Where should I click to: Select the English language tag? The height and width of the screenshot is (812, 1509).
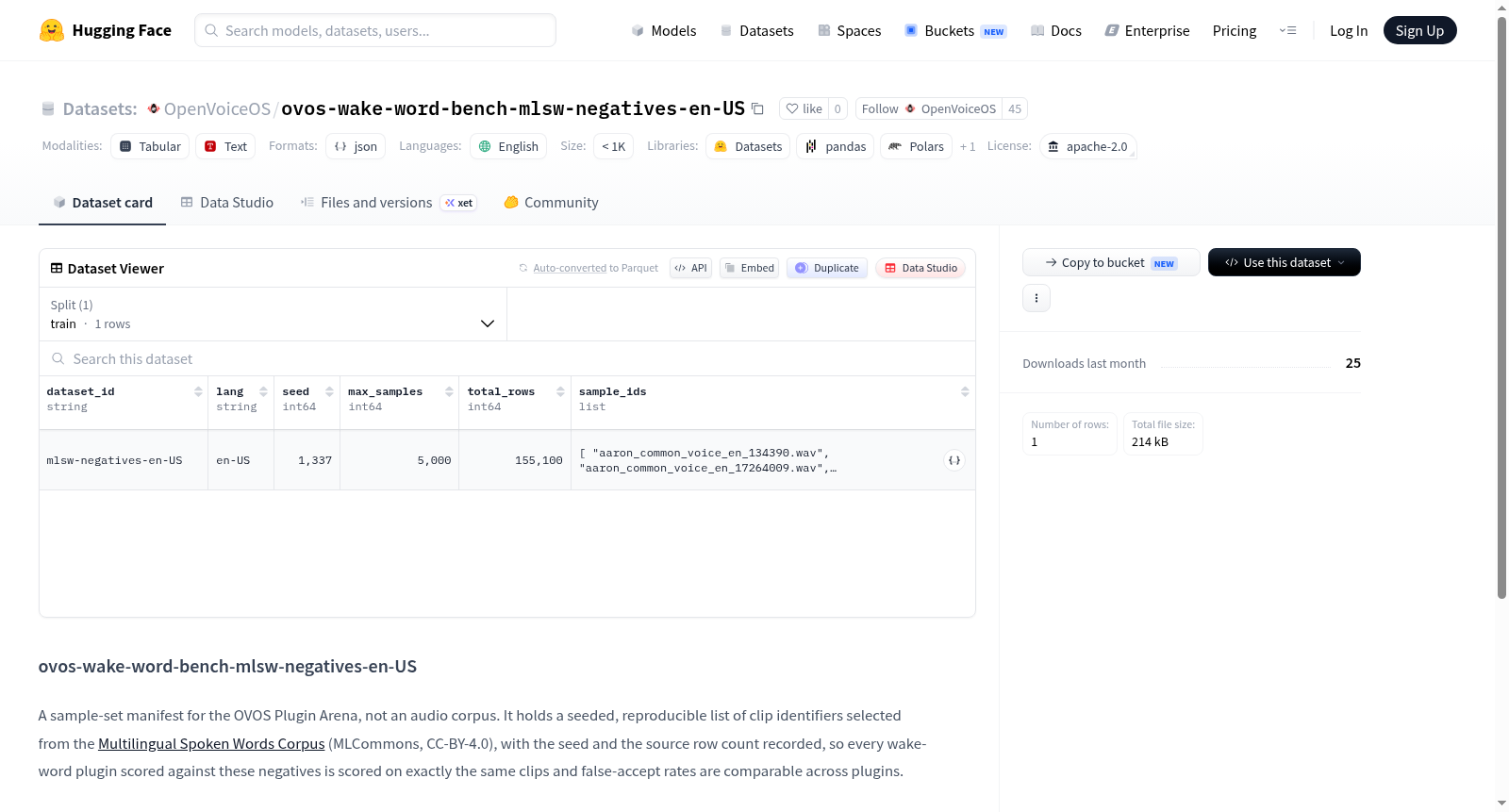coord(508,146)
